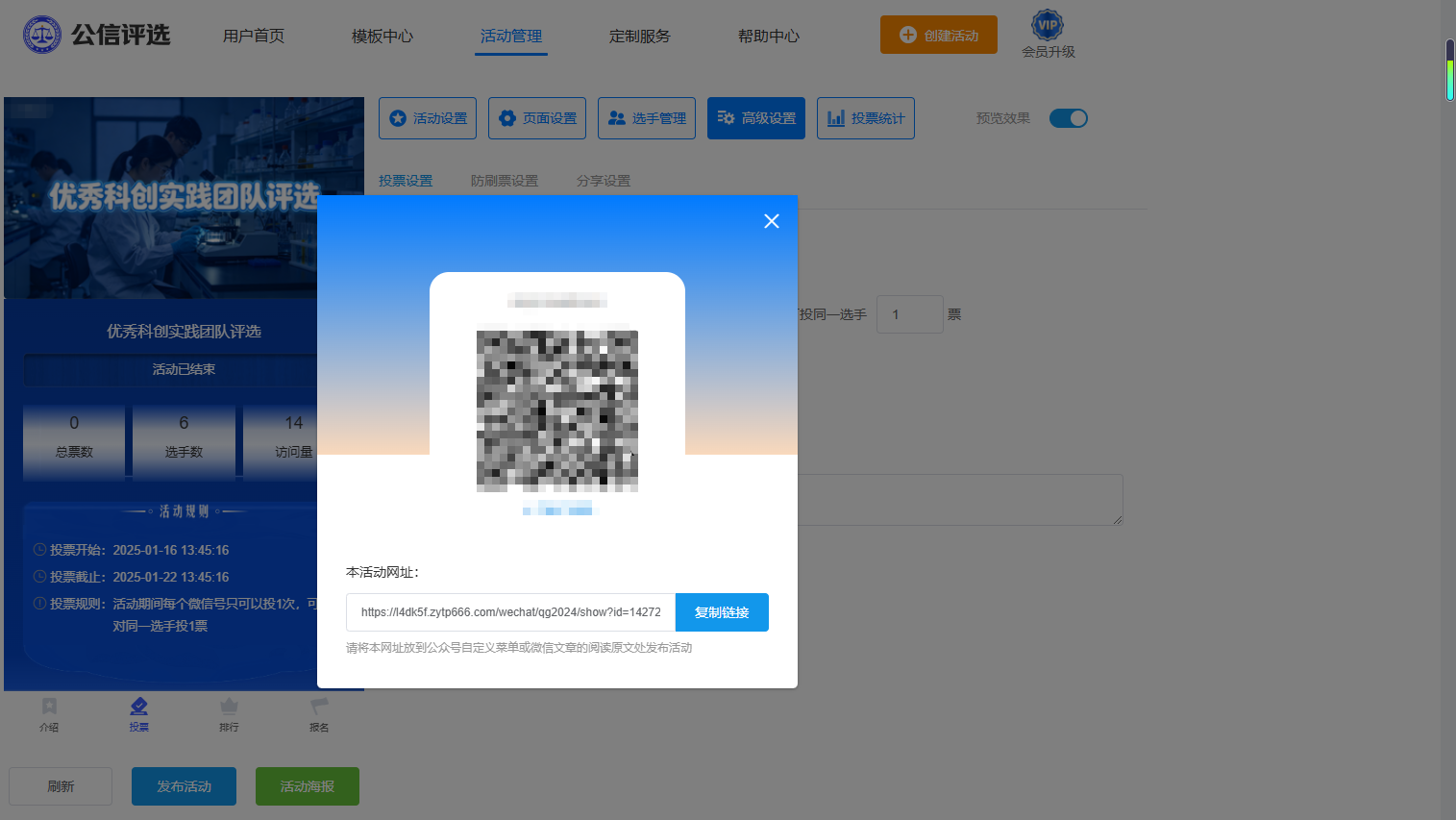Click the QR code image in the dialog
The image size is (1456, 820).
(557, 411)
